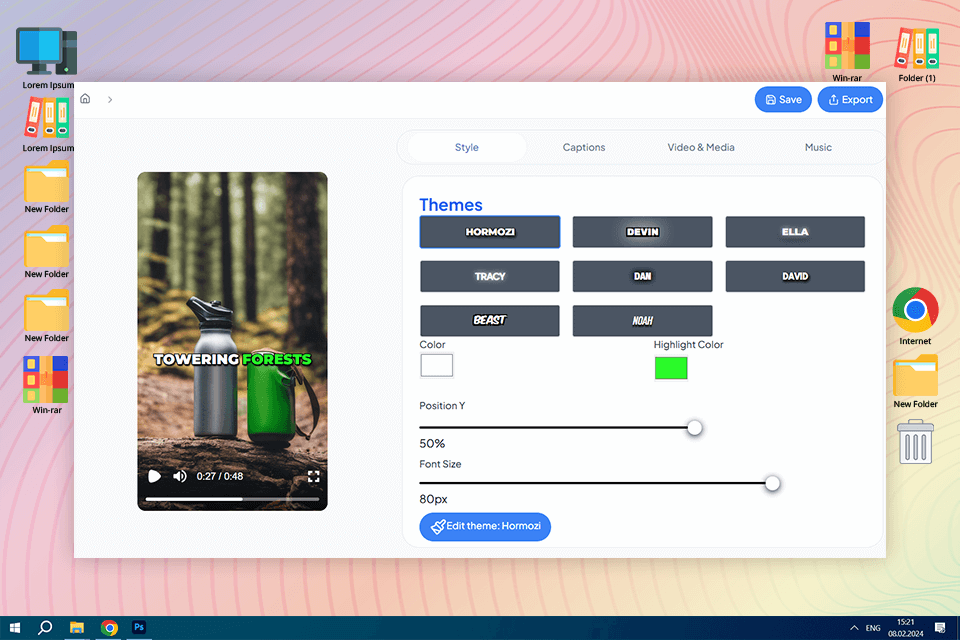The width and height of the screenshot is (960, 640).
Task: Open Photoshop from the taskbar
Action: point(139,628)
